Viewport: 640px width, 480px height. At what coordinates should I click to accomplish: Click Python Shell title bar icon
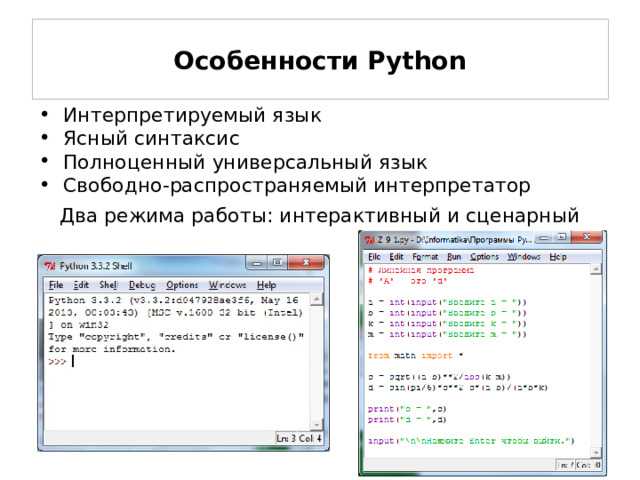pyautogui.click(x=50, y=266)
